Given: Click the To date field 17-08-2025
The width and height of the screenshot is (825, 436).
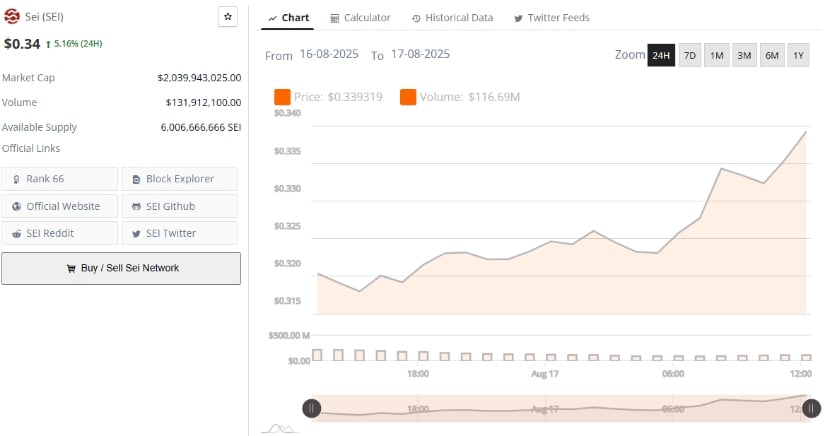Looking at the screenshot, I should point(420,54).
